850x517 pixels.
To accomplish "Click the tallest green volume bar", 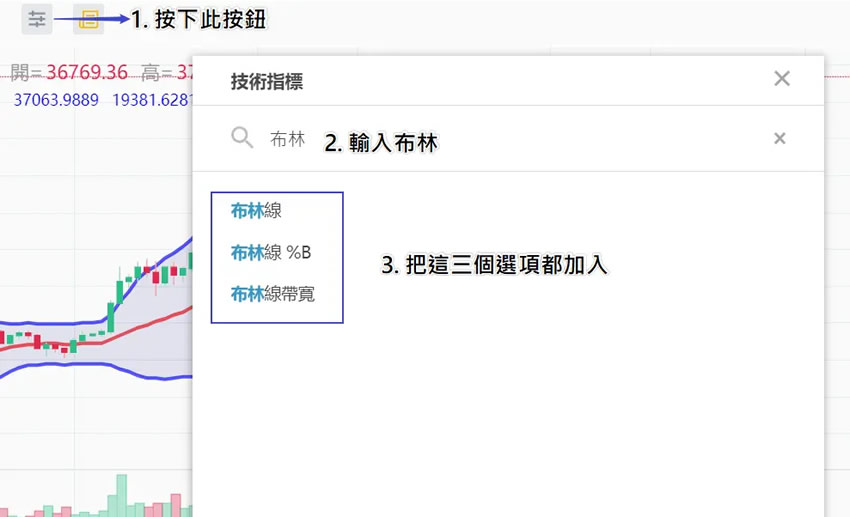I will point(120,495).
